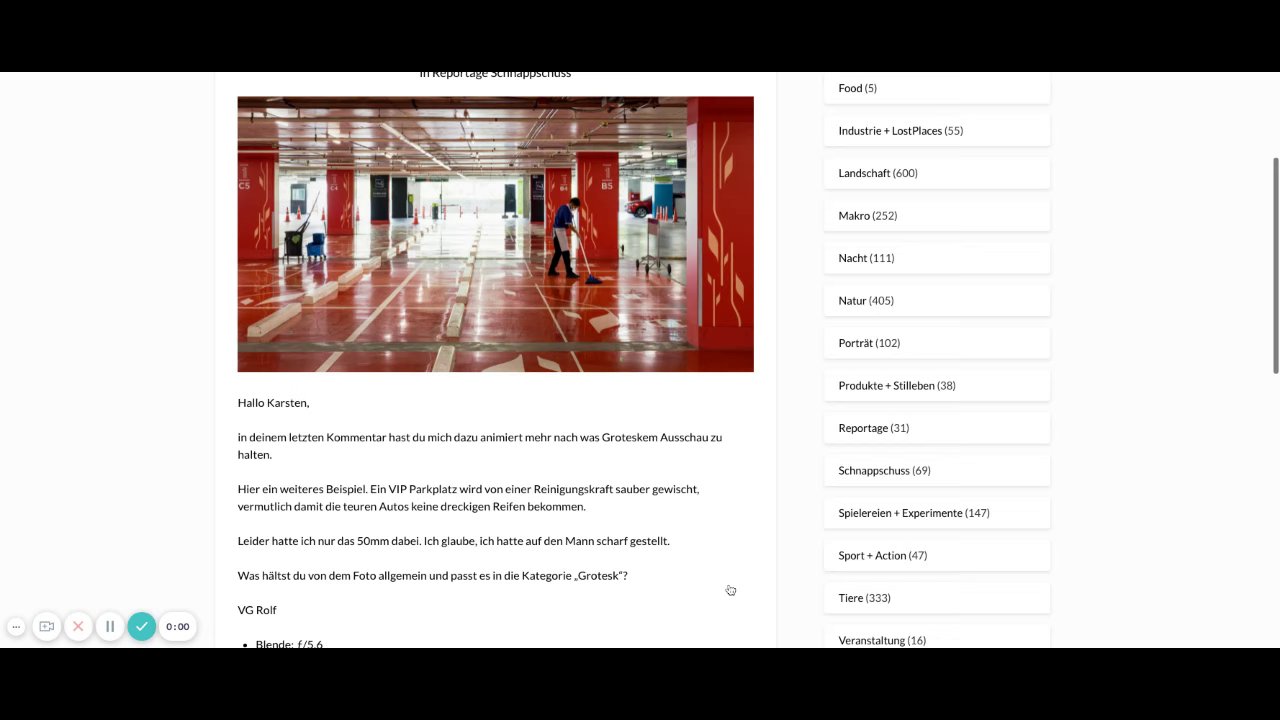Click the 0:00 recording timer
This screenshot has width=1280, height=720.
coord(177,627)
